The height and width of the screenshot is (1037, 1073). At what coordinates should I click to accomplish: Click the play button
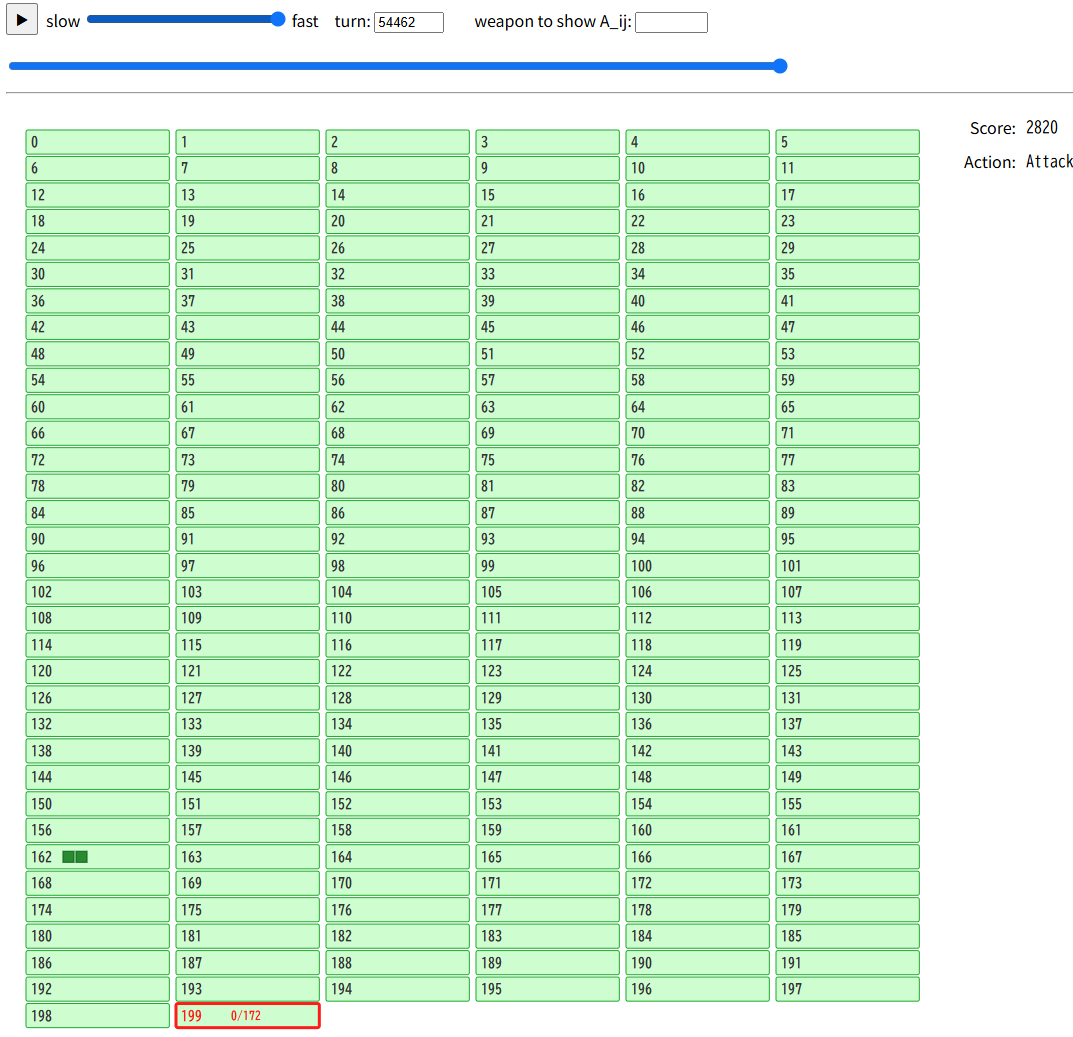point(22,20)
